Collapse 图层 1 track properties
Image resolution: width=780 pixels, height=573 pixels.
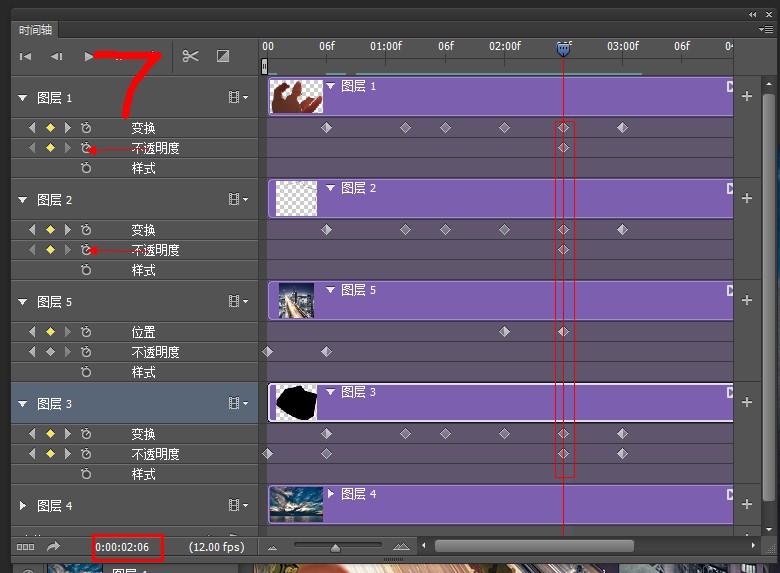pos(22,98)
